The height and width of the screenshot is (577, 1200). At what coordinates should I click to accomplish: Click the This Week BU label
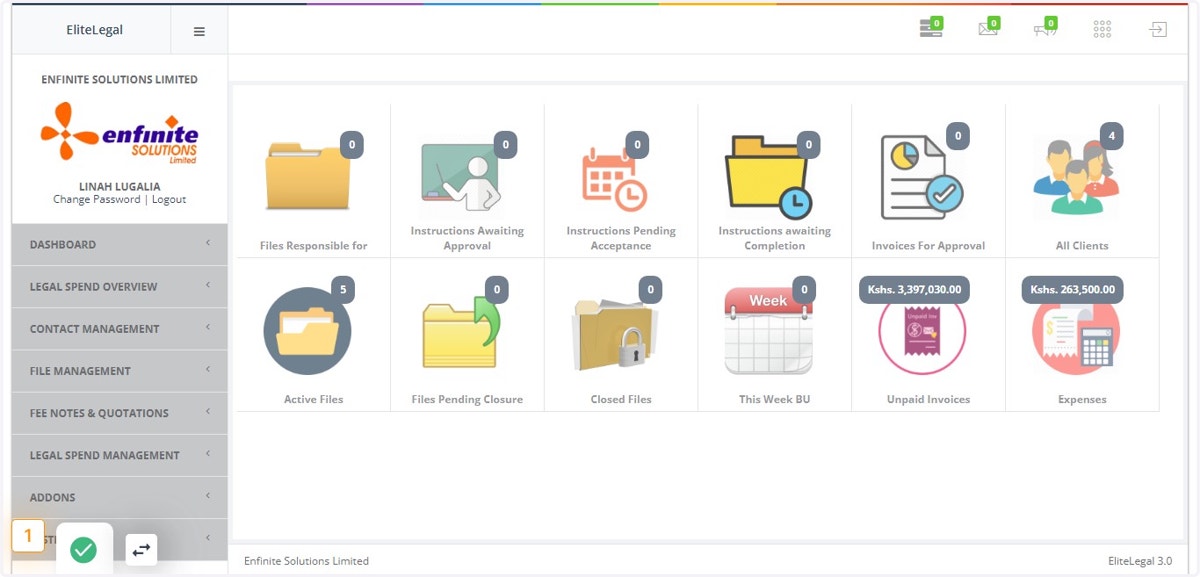(775, 399)
